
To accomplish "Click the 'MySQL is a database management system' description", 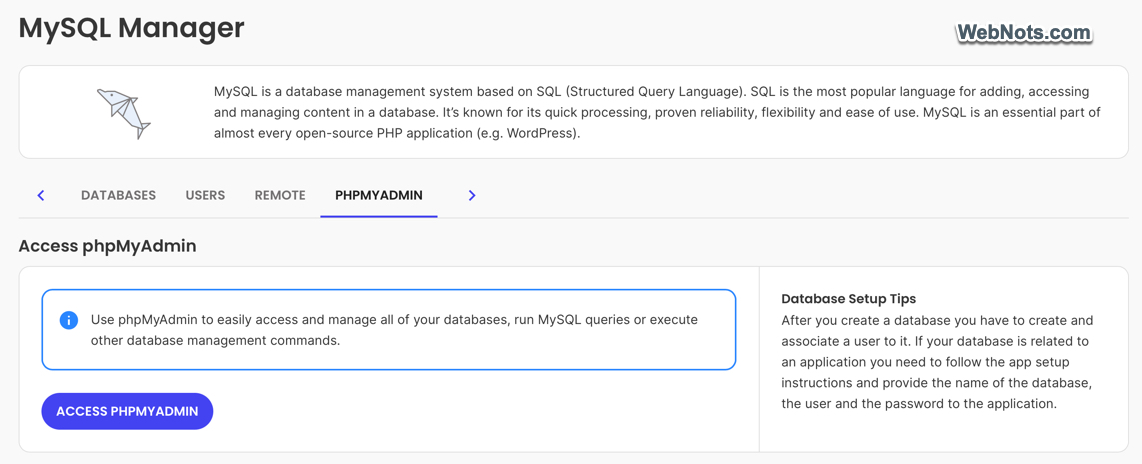I will pos(657,112).
